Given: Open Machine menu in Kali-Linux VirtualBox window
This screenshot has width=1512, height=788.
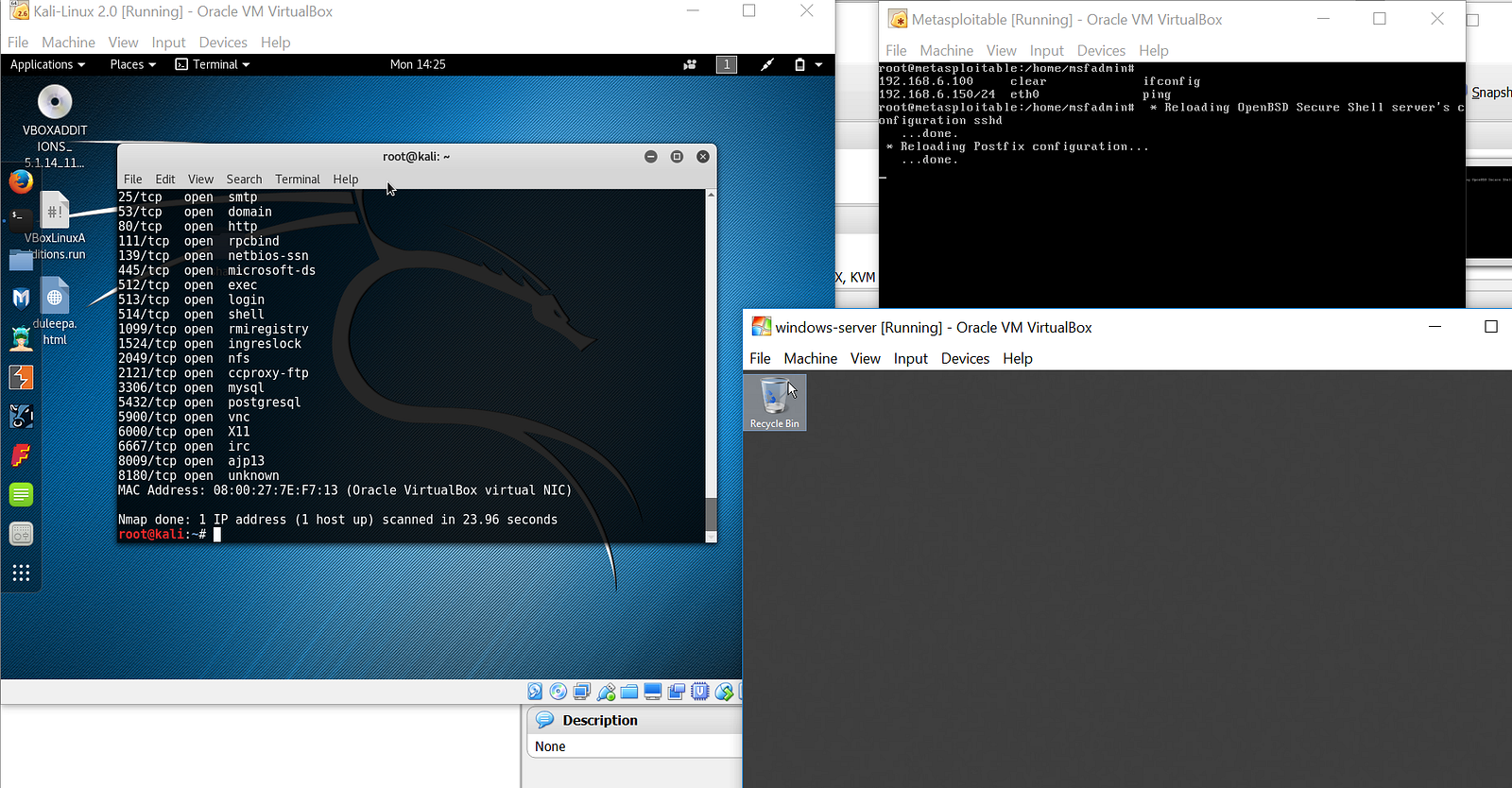Looking at the screenshot, I should click(x=68, y=43).
